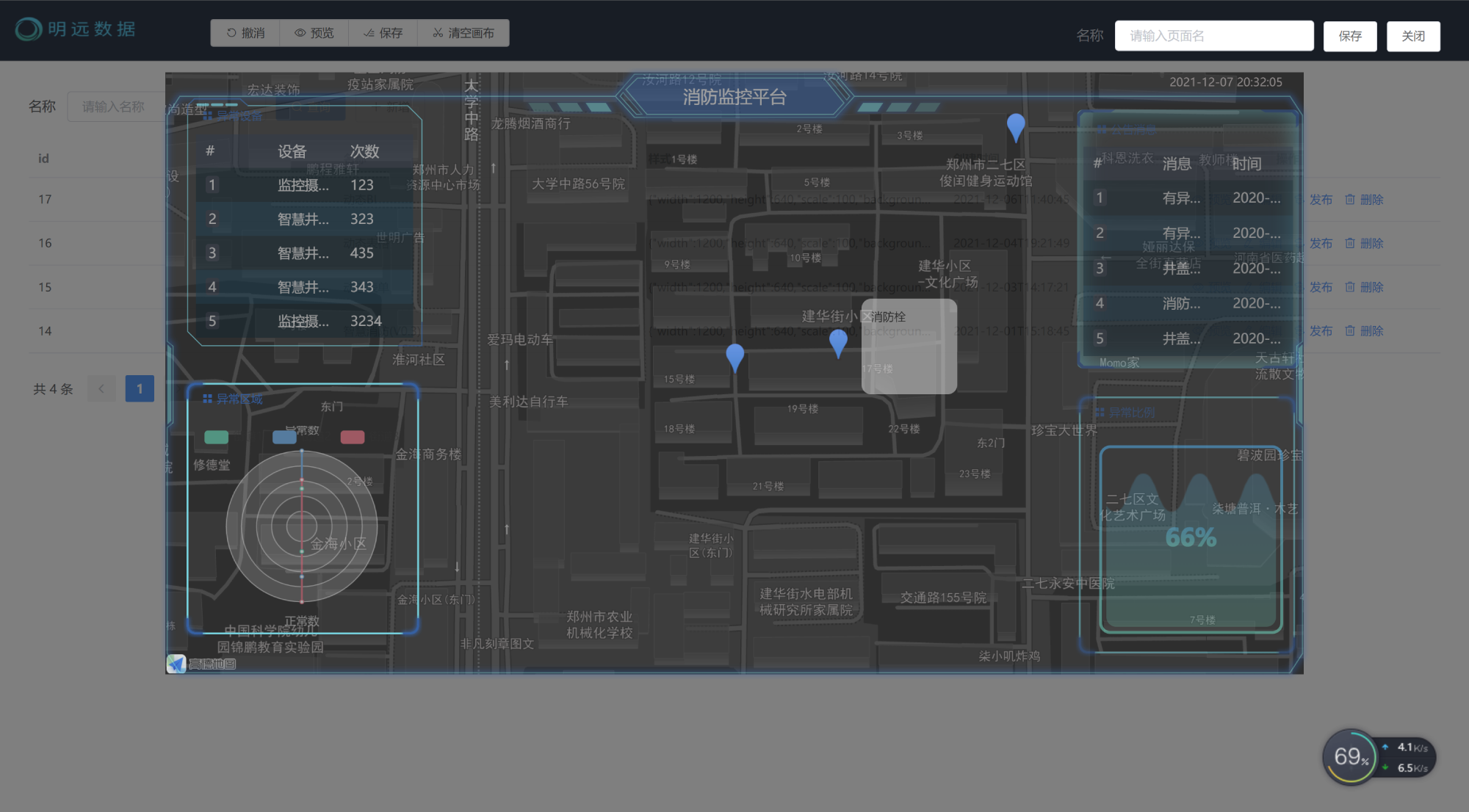The width and height of the screenshot is (1469, 812).
Task: Click id cell 17 in list
Action: coord(45,200)
